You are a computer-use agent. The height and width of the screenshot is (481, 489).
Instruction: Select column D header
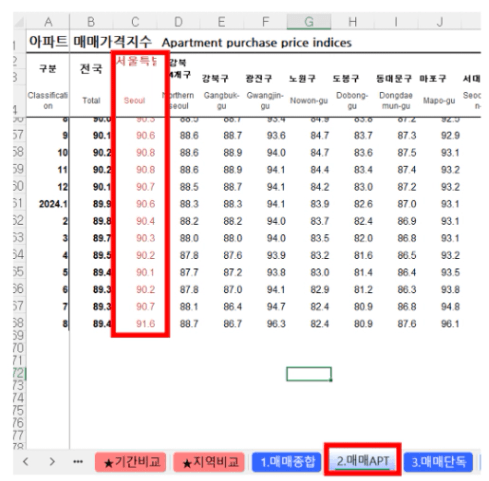tap(178, 22)
